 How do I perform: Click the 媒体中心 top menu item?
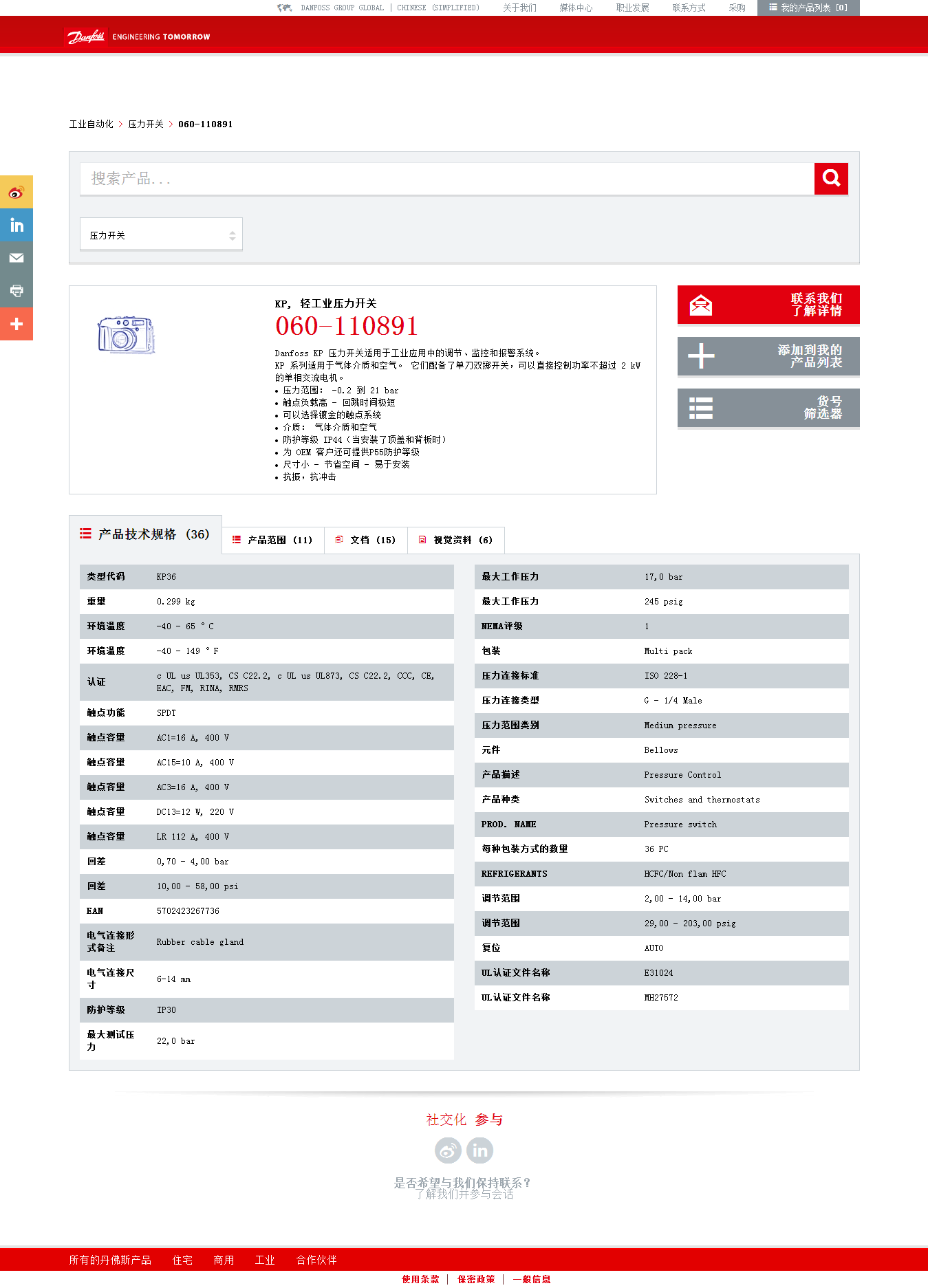[x=576, y=8]
